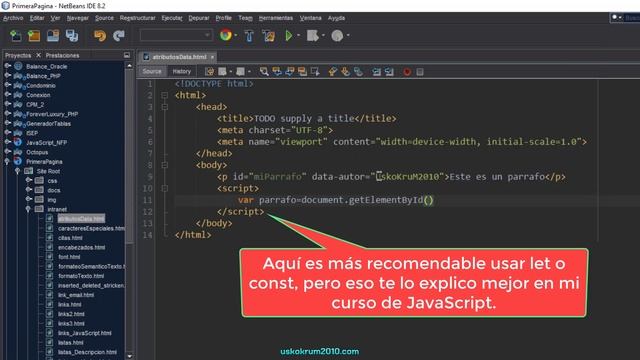This screenshot has height=360, width=640.
Task: Switch to the Prestaciones tab
Action: coord(62,55)
